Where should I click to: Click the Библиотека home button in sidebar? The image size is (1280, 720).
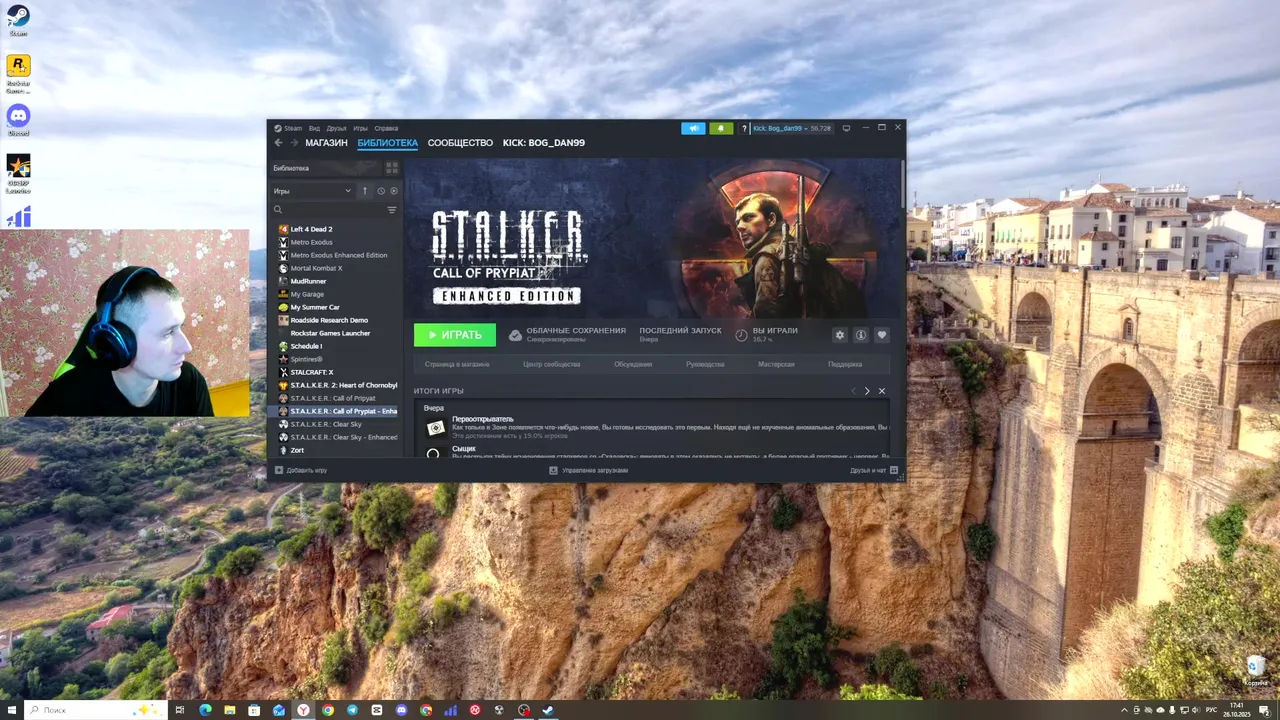tap(326, 168)
